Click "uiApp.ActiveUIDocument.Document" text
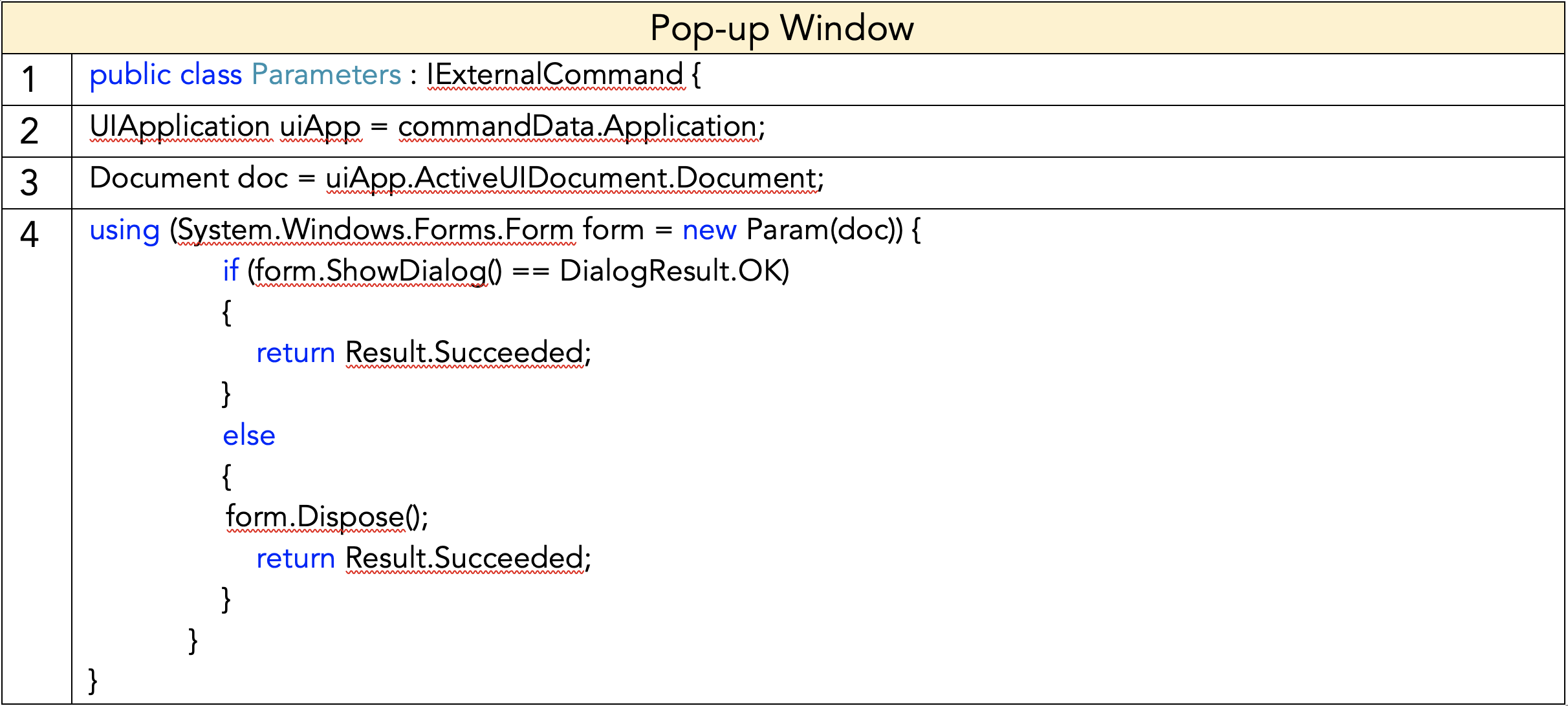This screenshot has width=1568, height=706. pos(571,178)
